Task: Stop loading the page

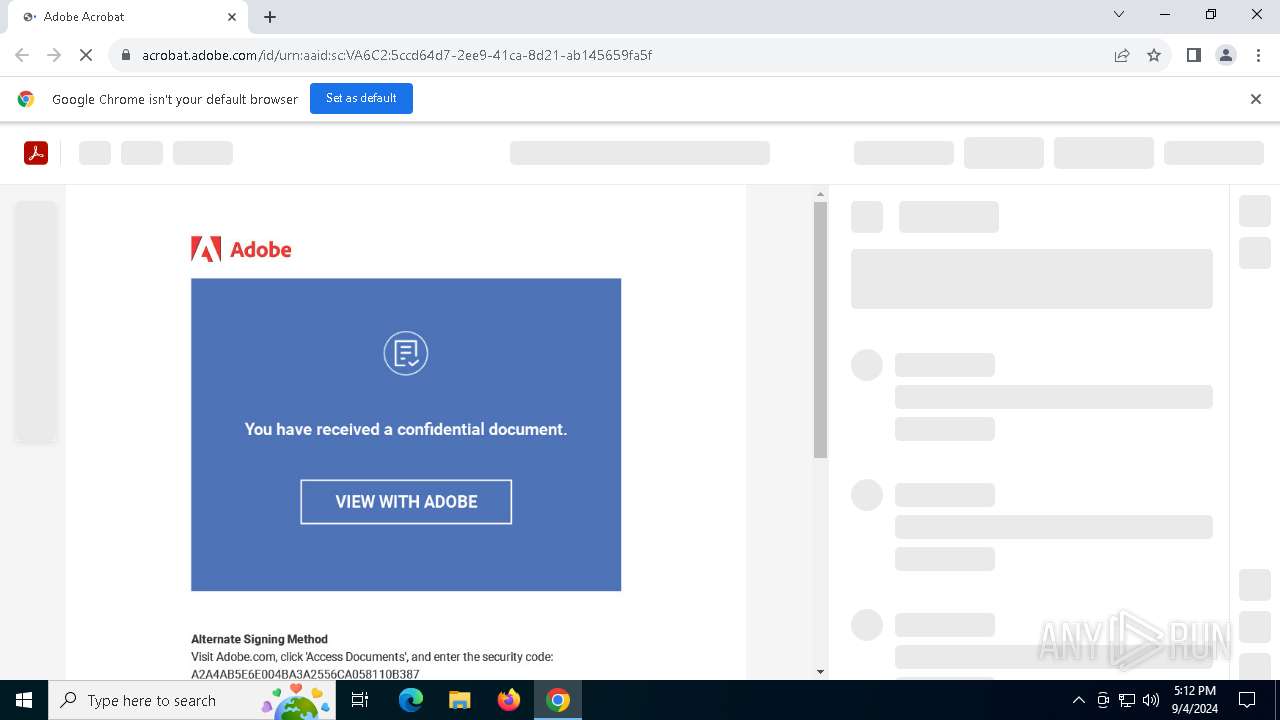Action: (x=86, y=55)
